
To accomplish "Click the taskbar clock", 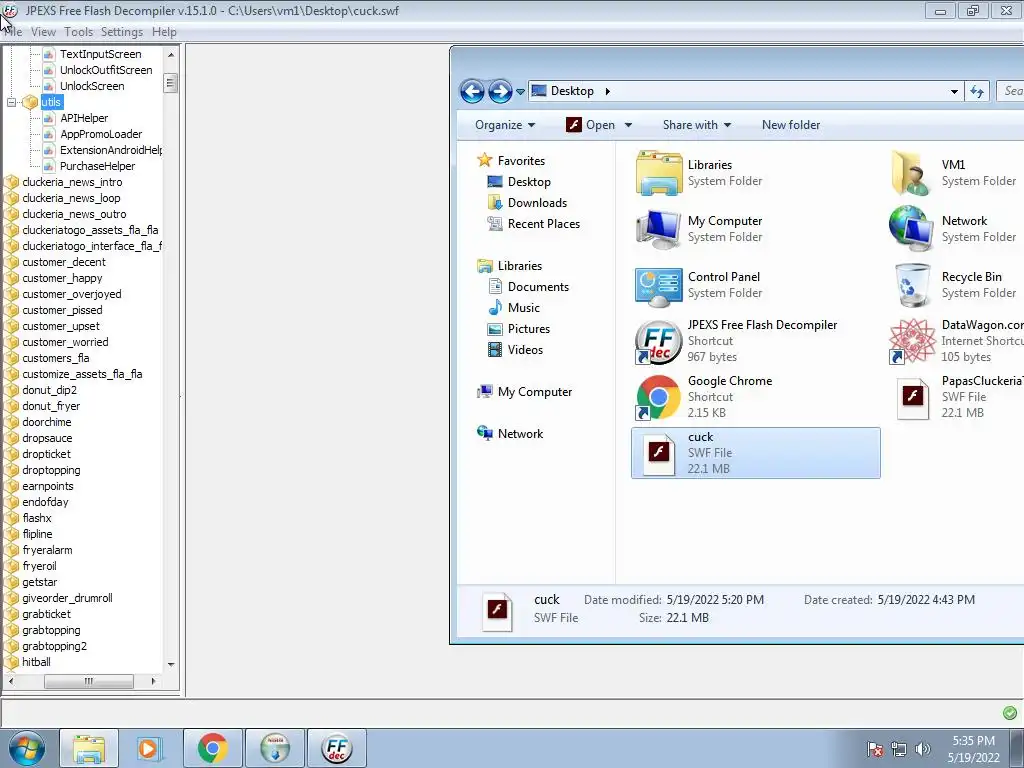I will [x=973, y=749].
